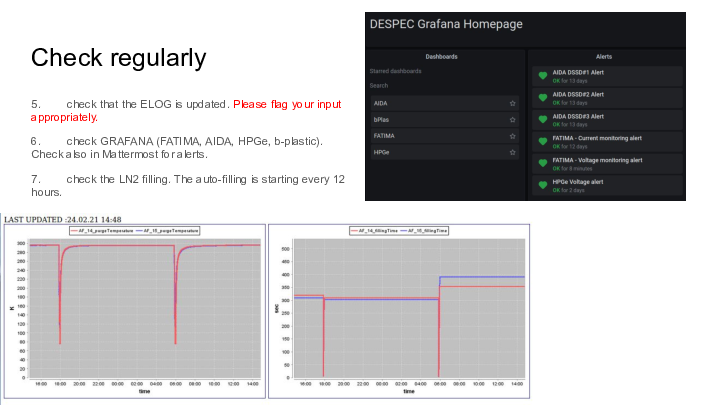This screenshot has height=405, width=720.
Task: Open the FATIMA dashboard row
Action: coord(445,136)
